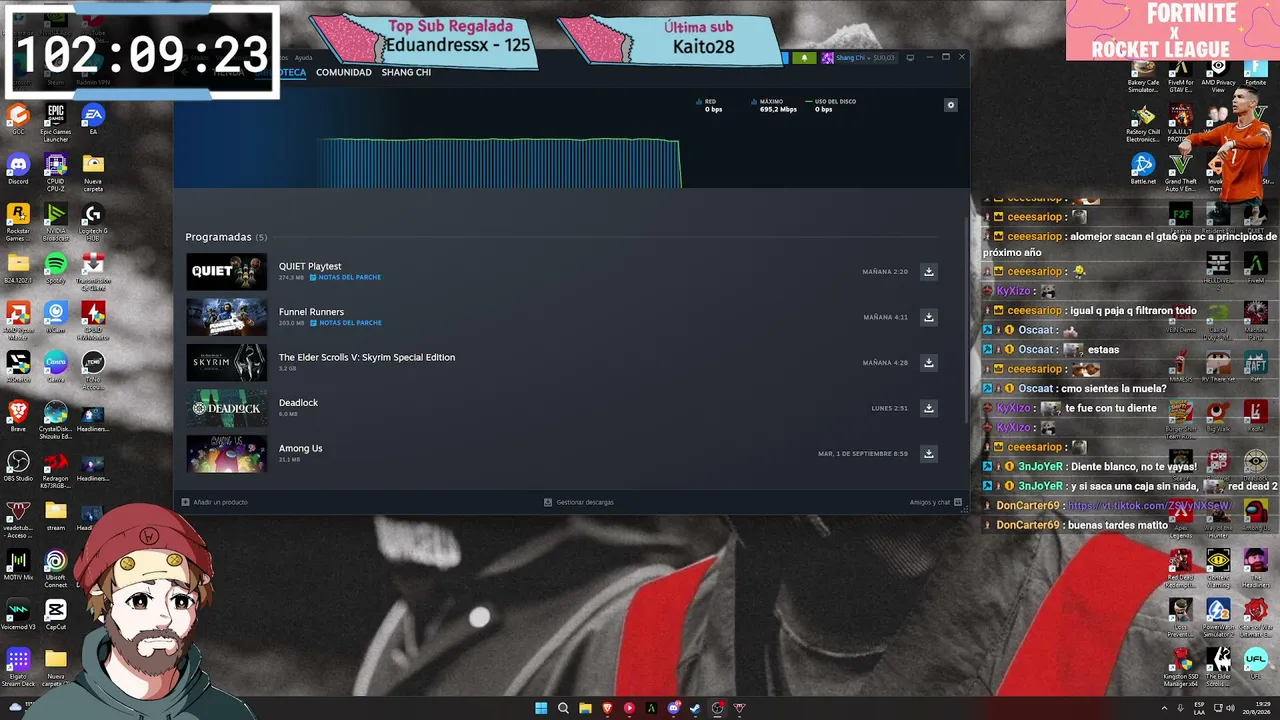Viewport: 1280px width, 720px height.
Task: Open the UFL desktop shortcut
Action: 1256,664
